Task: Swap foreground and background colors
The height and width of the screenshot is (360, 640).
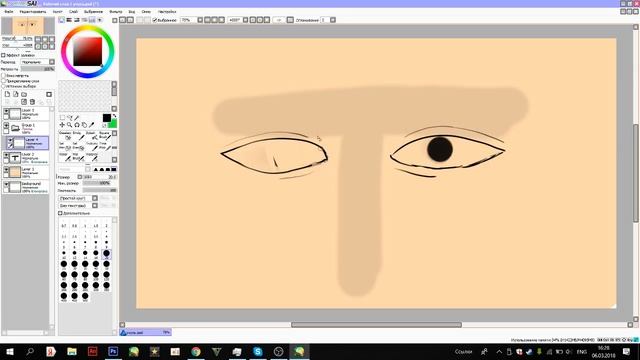Action: pyautogui.click(x=114, y=116)
